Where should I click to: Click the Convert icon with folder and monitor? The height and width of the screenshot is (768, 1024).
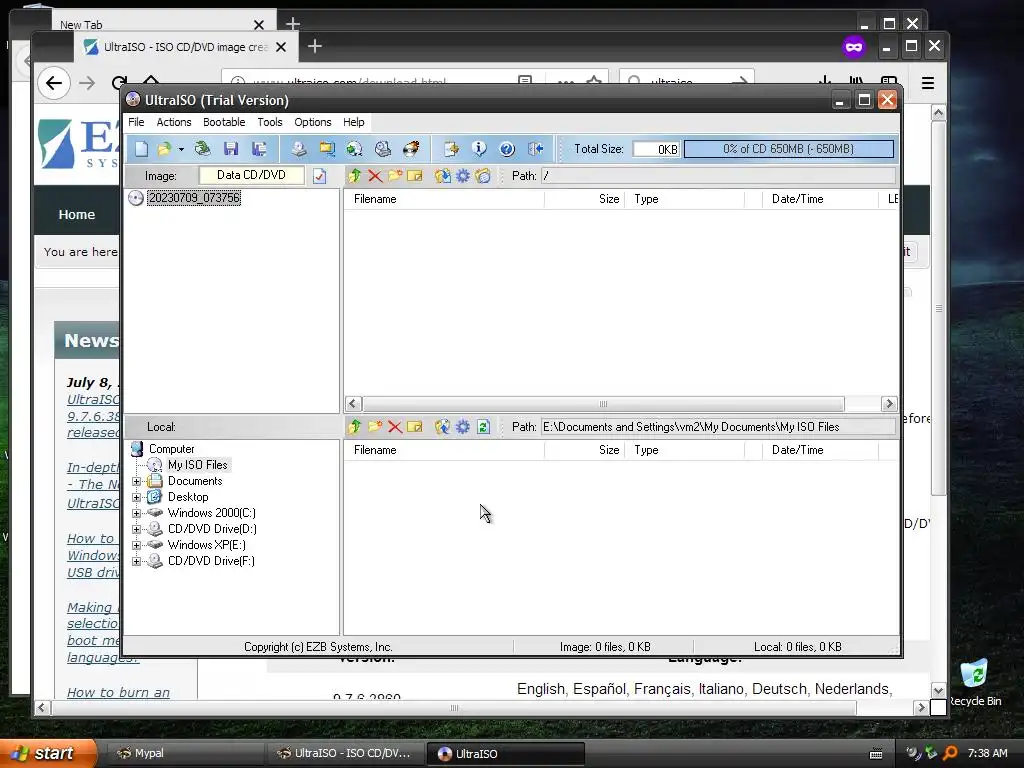(327, 149)
